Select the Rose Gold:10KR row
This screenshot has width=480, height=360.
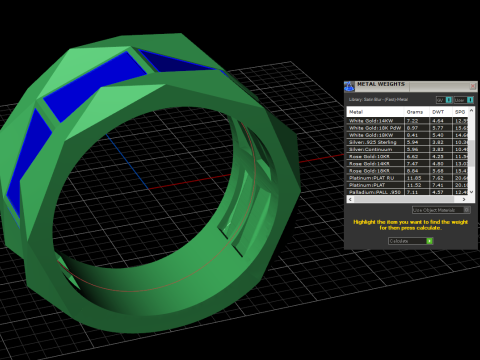(407, 156)
